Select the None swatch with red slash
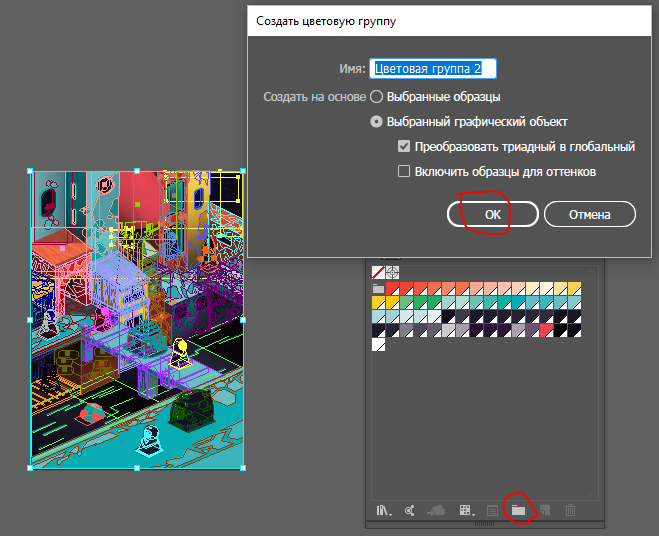 [378, 272]
